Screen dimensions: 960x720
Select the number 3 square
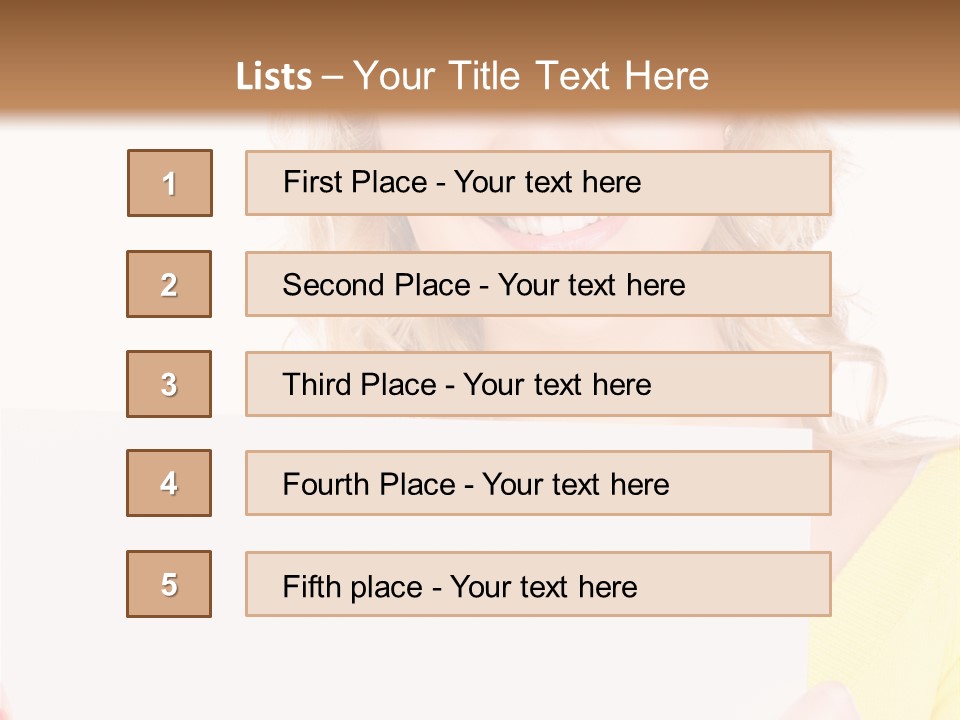pyautogui.click(x=169, y=384)
